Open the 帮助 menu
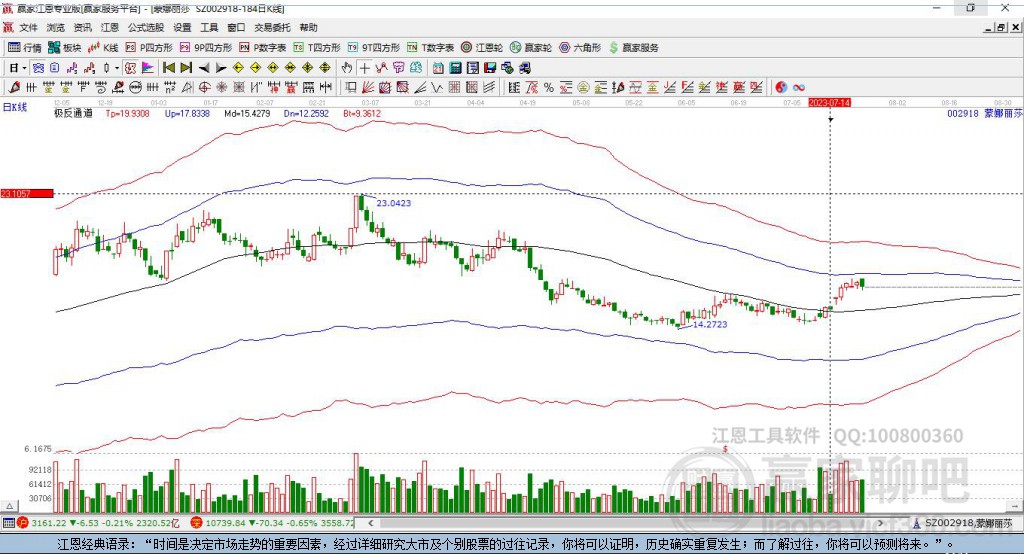 [308, 27]
